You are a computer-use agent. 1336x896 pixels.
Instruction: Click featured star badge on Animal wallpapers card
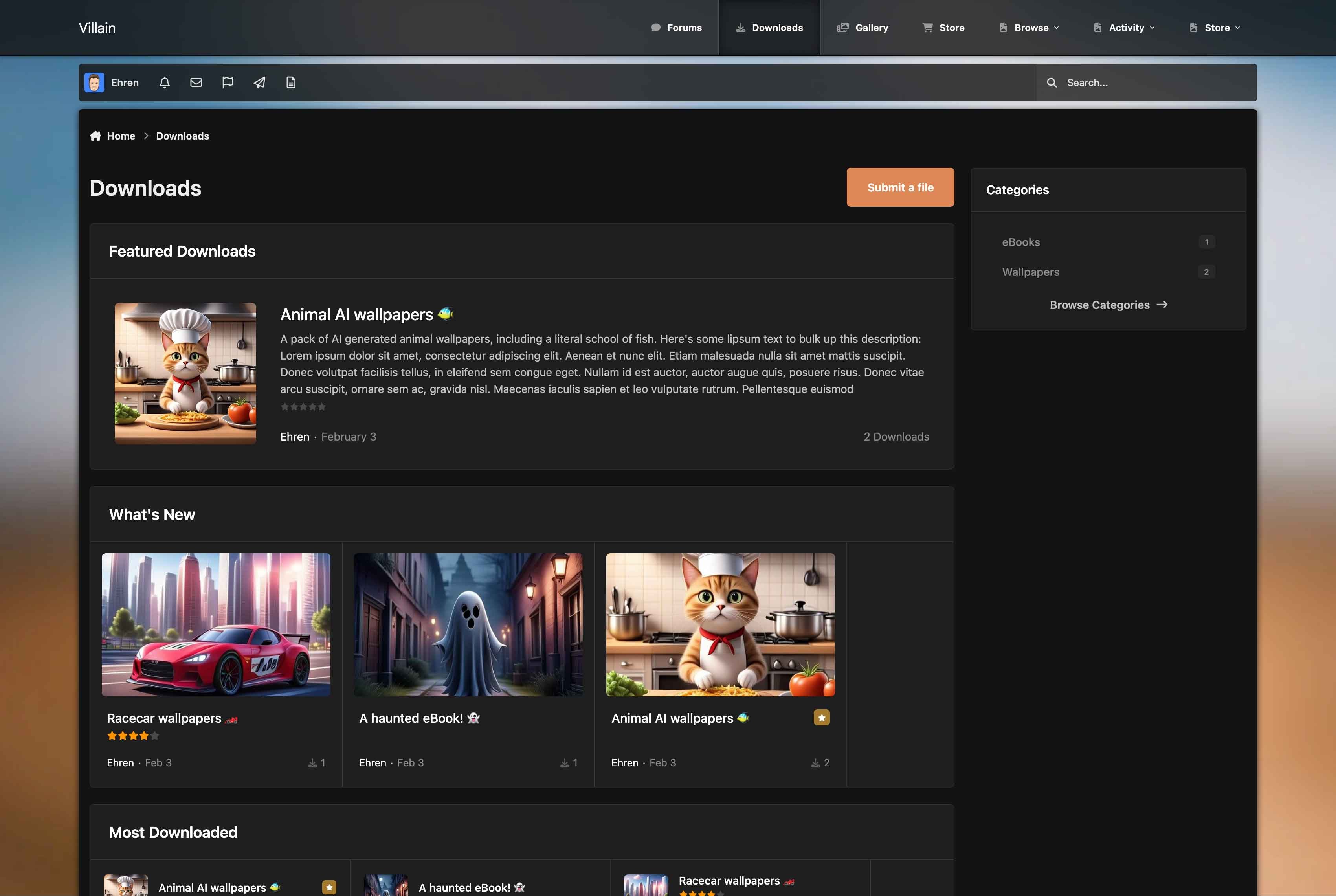821,718
